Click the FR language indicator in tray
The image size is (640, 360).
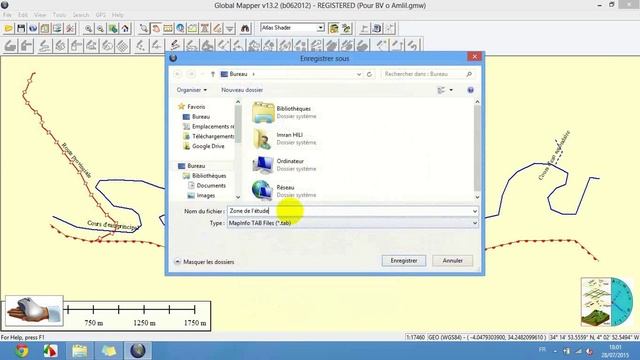pos(542,350)
